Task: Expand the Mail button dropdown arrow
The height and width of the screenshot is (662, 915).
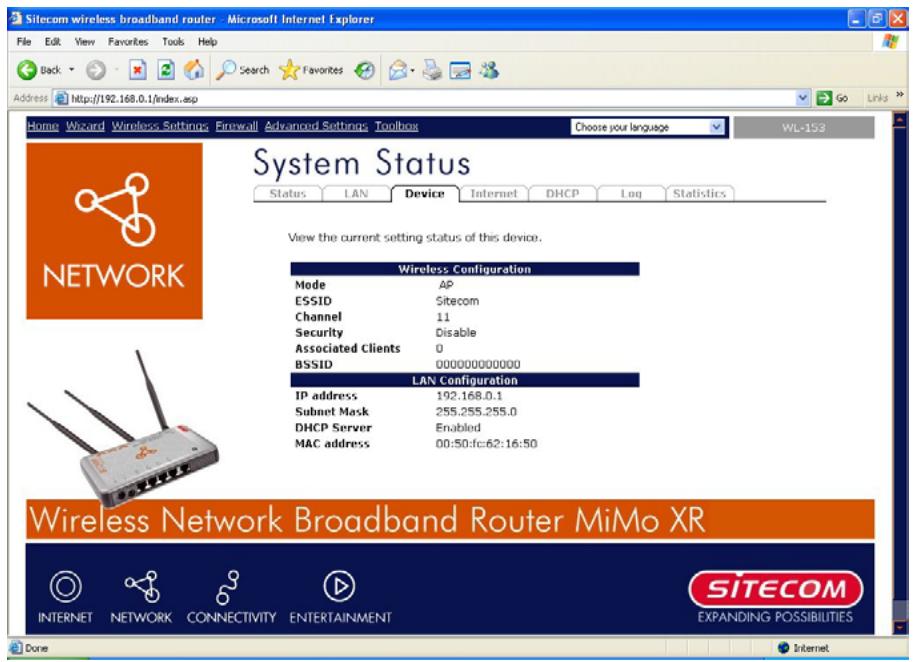Action: click(x=413, y=71)
